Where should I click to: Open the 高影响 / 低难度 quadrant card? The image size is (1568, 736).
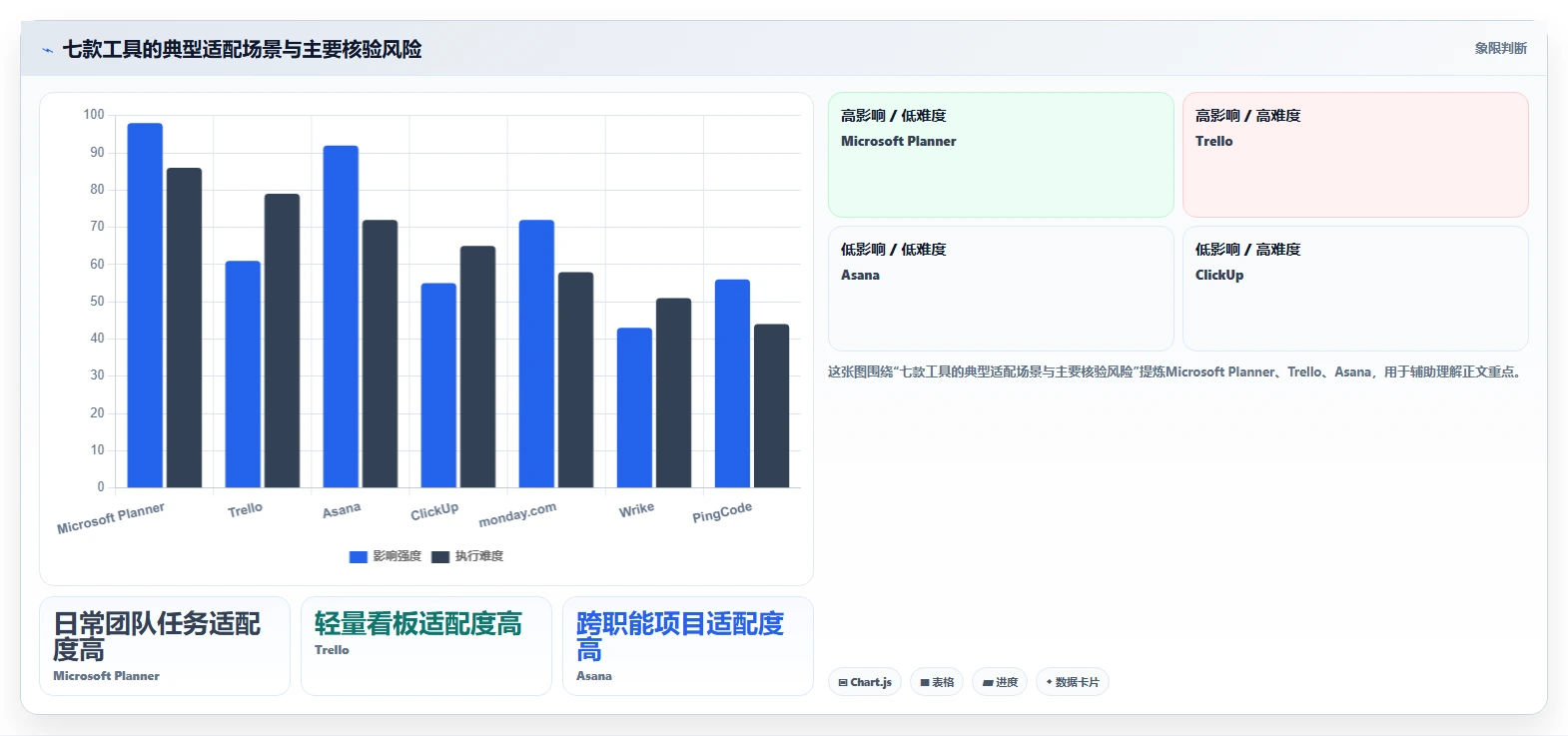click(x=1001, y=155)
